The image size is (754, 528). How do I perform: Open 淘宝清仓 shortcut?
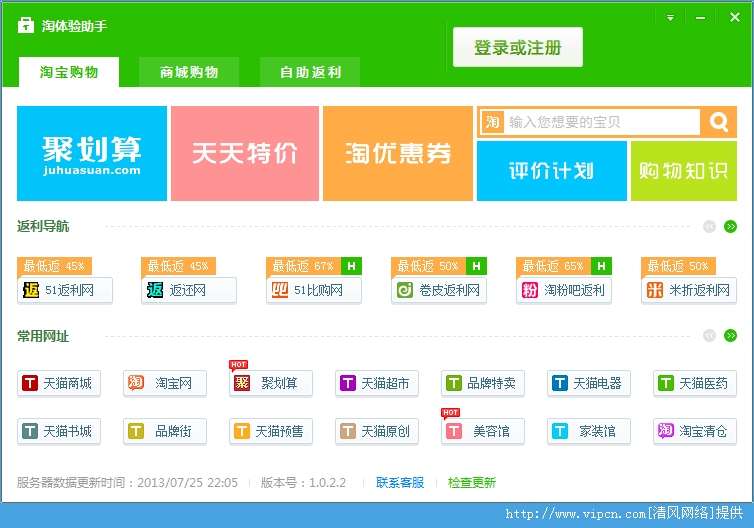coord(695,431)
